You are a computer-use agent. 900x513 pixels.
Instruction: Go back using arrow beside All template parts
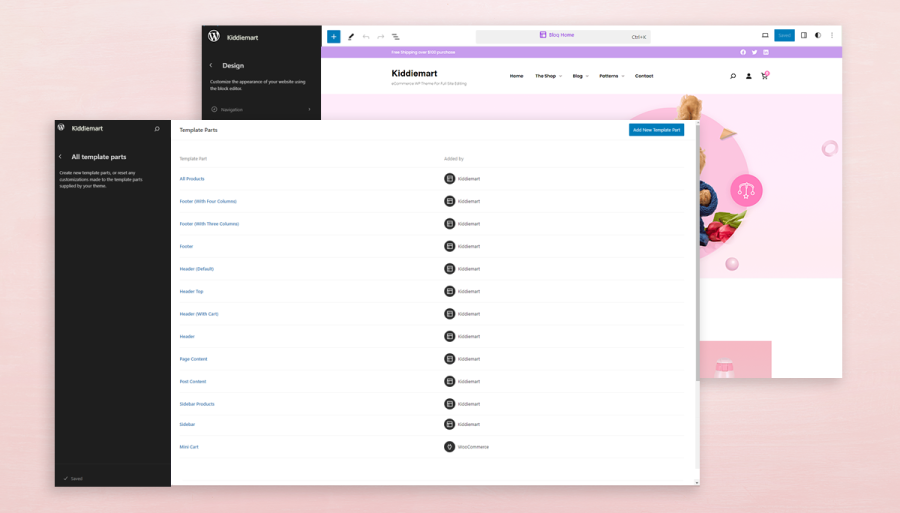[x=60, y=157]
